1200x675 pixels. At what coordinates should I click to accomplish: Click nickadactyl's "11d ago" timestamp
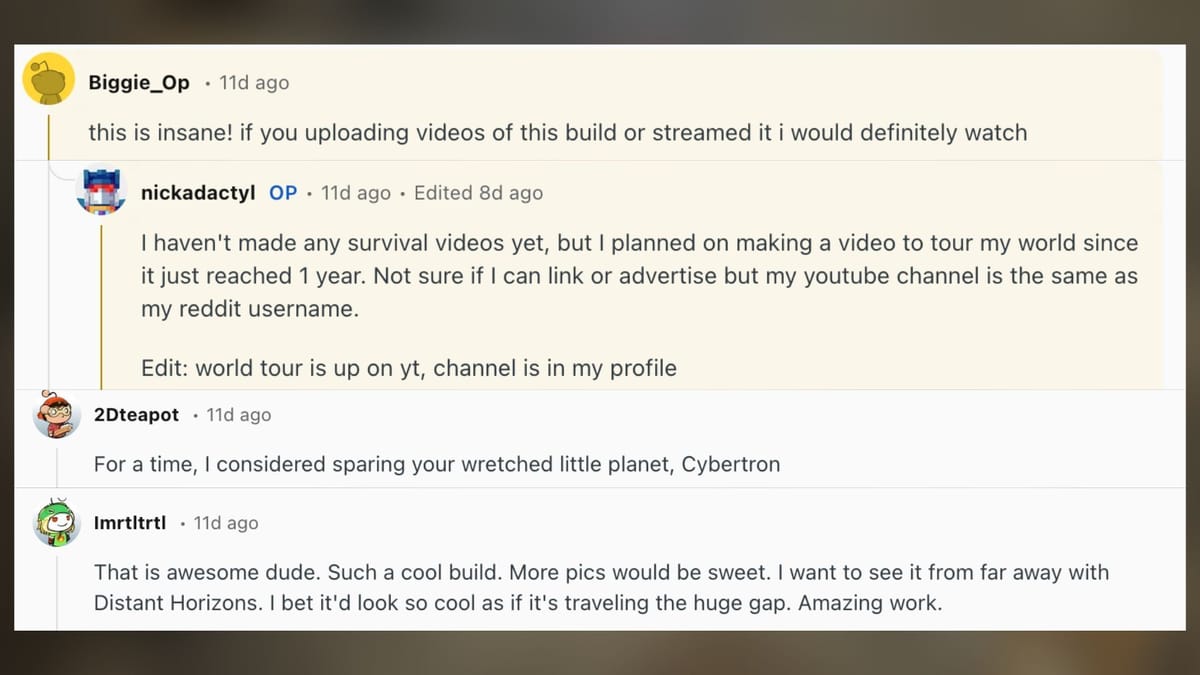click(x=356, y=193)
